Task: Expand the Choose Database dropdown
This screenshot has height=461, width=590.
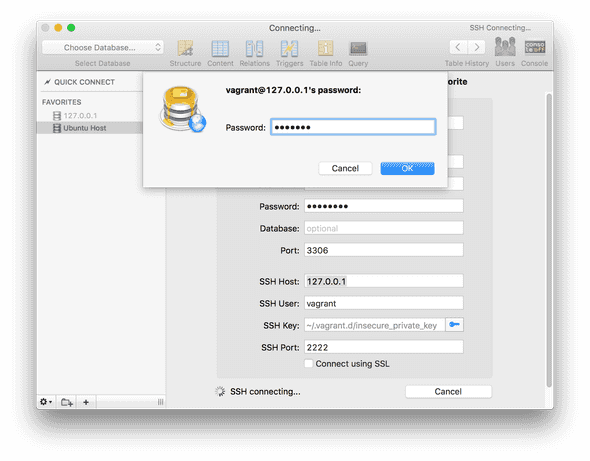Action: coord(102,47)
